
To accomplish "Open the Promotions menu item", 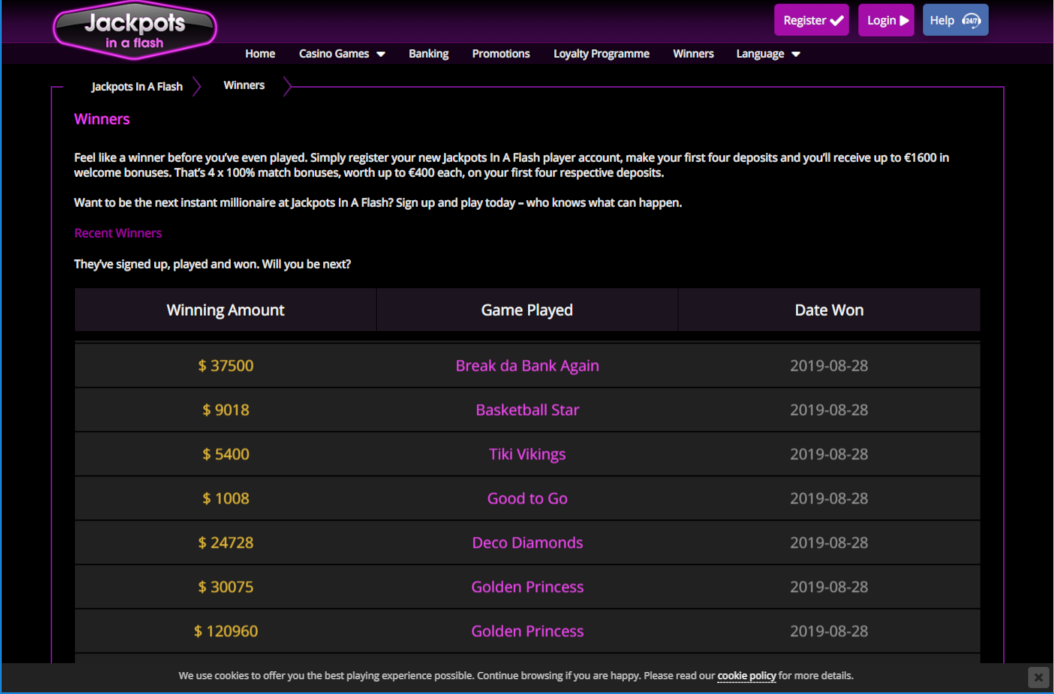I will click(x=501, y=54).
